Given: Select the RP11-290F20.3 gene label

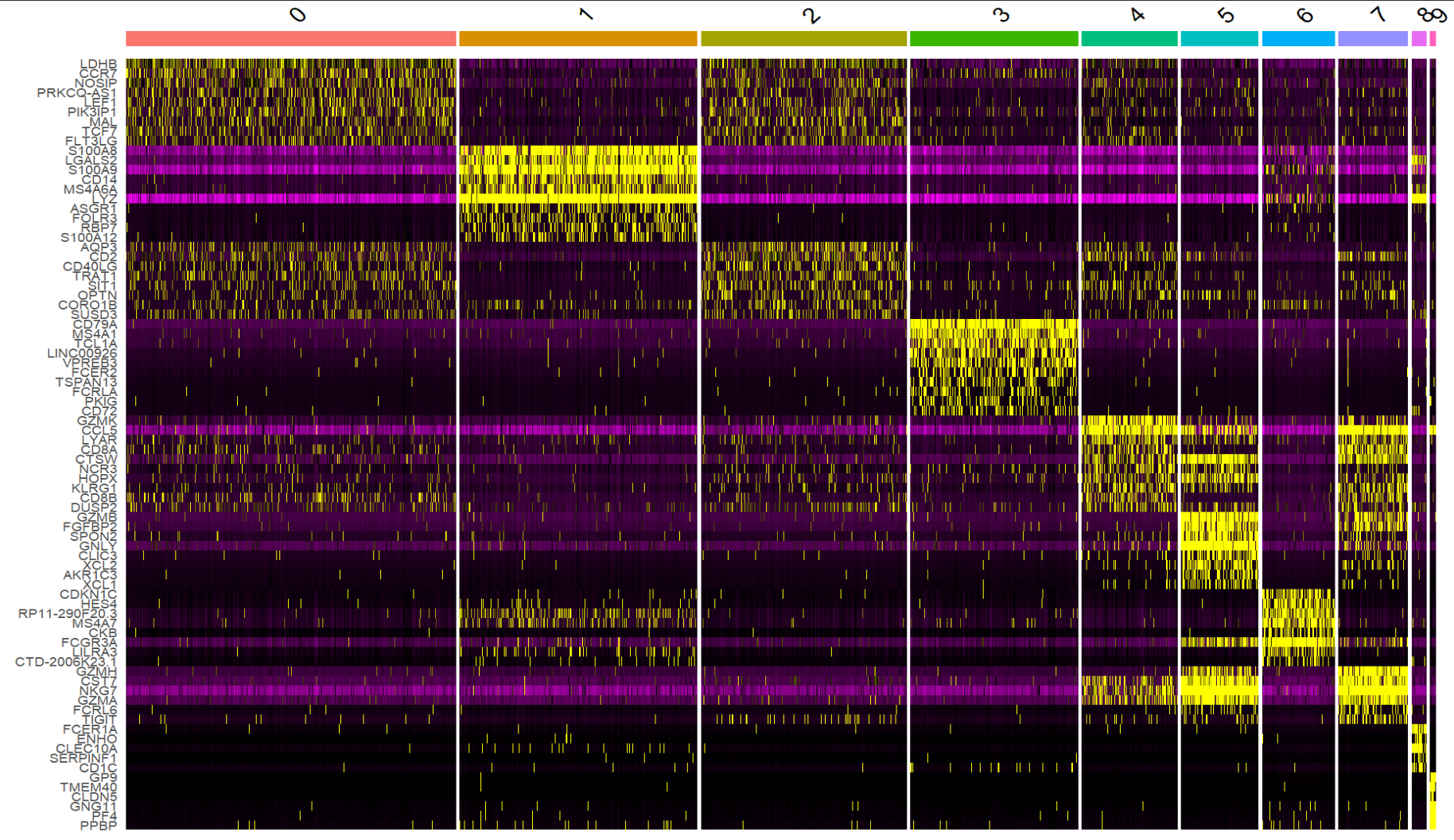Looking at the screenshot, I should coord(68,613).
